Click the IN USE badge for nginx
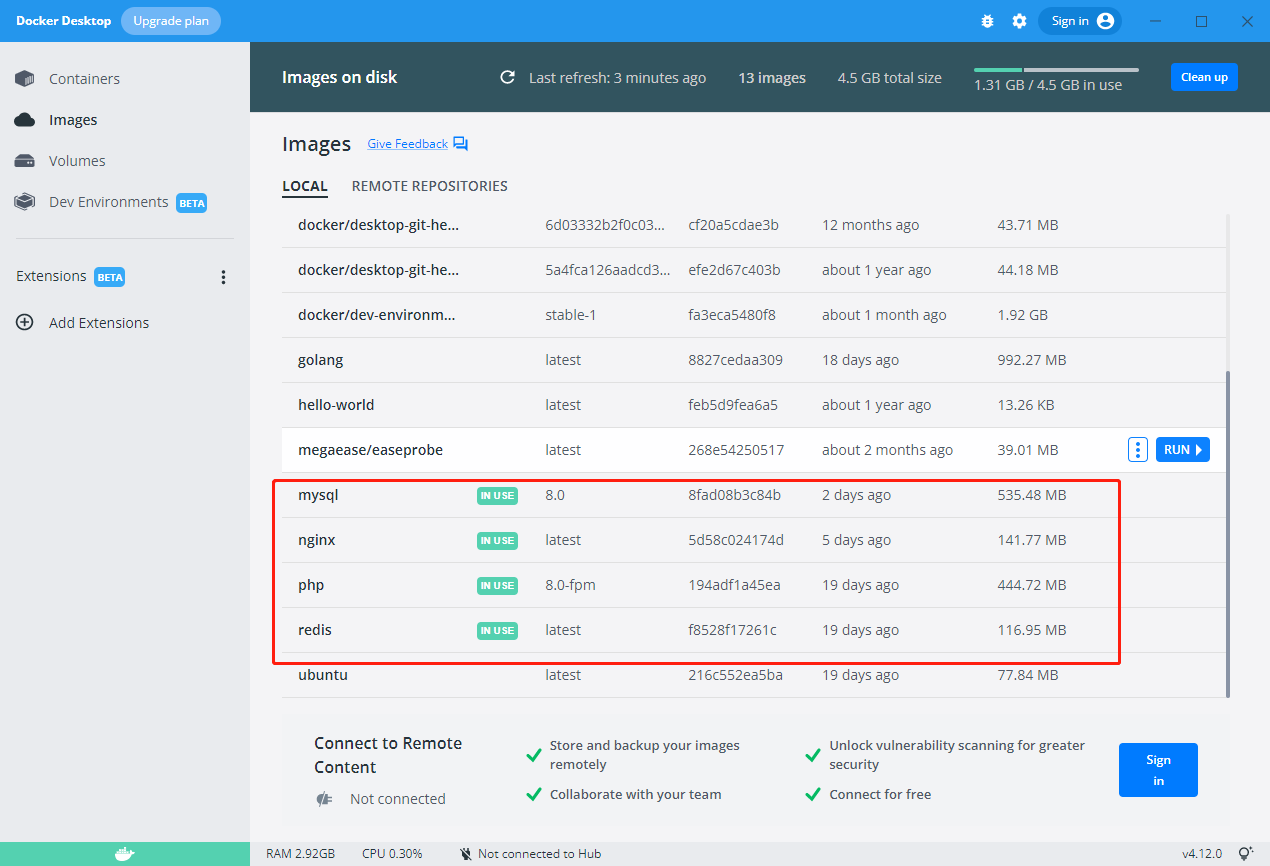 pyautogui.click(x=497, y=540)
